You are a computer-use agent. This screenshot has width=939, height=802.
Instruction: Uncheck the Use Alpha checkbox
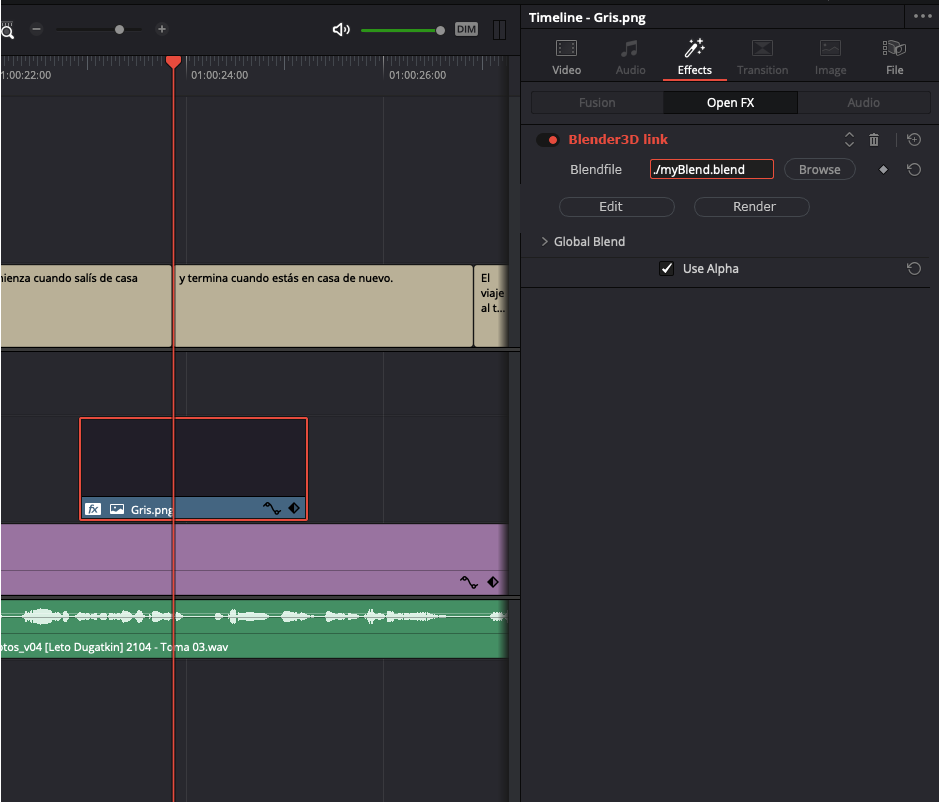[666, 268]
